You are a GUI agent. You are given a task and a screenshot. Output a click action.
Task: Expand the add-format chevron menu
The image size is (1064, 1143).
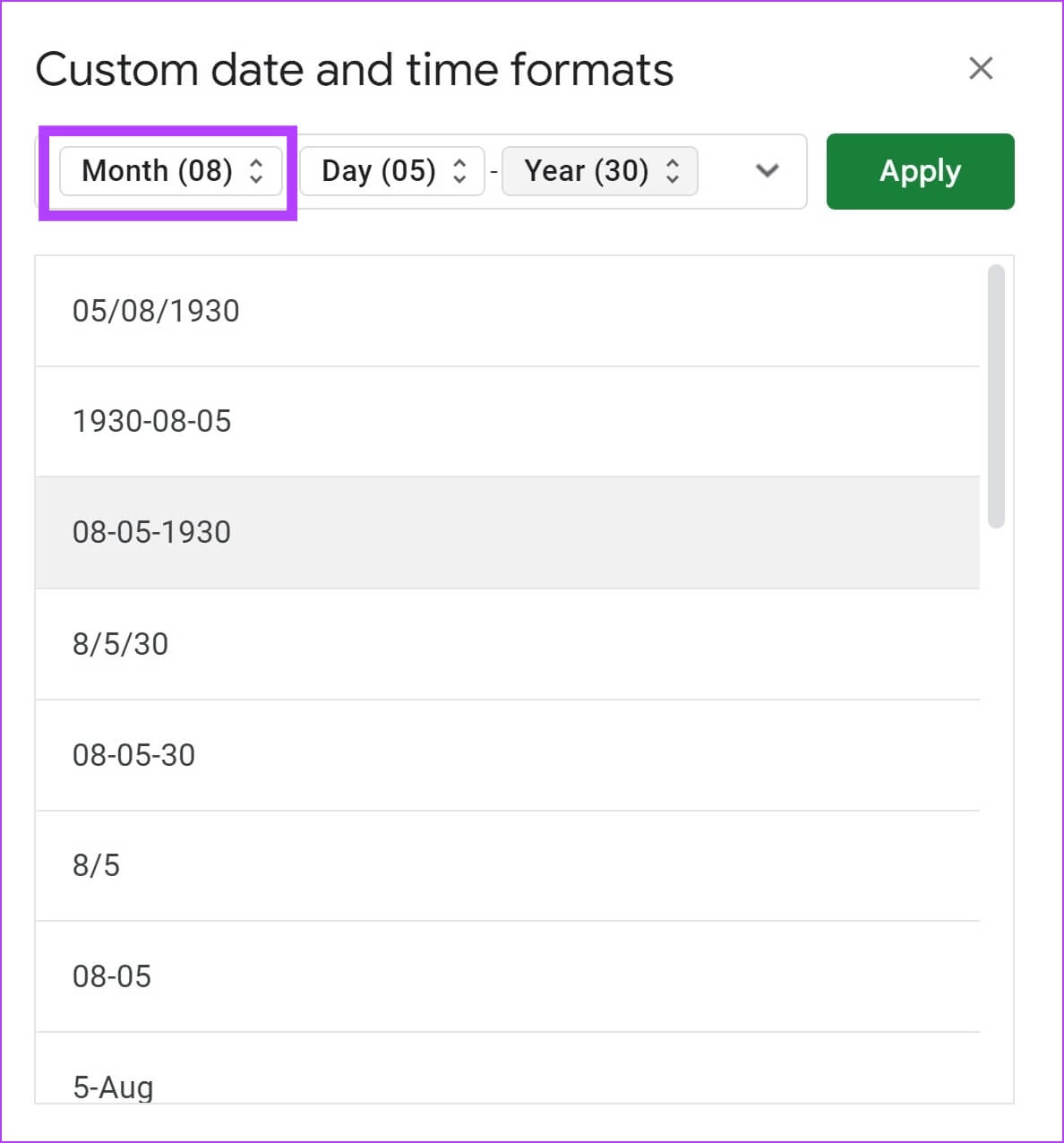pos(767,171)
